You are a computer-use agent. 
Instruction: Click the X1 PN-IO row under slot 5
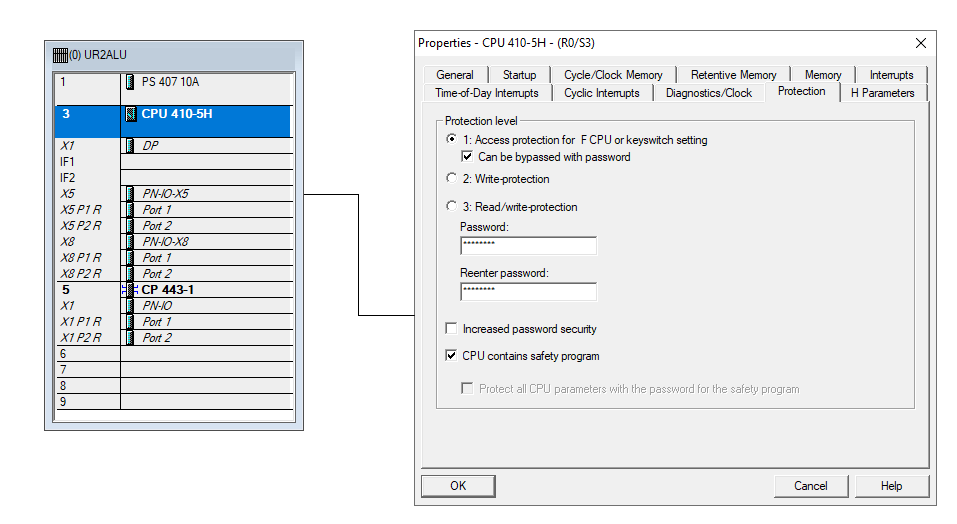tap(174, 306)
